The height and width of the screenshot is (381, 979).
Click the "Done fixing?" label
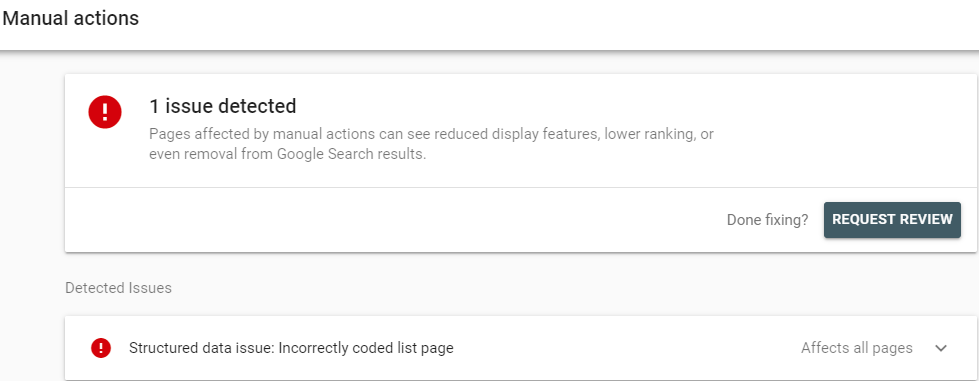pos(767,220)
